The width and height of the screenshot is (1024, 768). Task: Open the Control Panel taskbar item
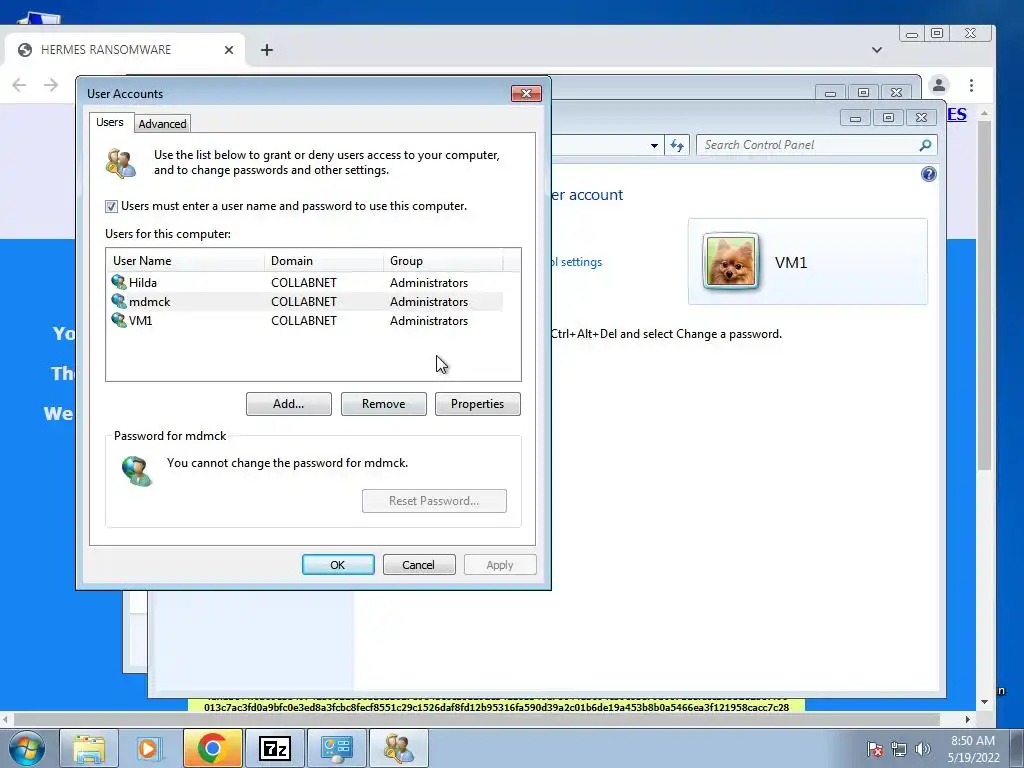(x=337, y=748)
